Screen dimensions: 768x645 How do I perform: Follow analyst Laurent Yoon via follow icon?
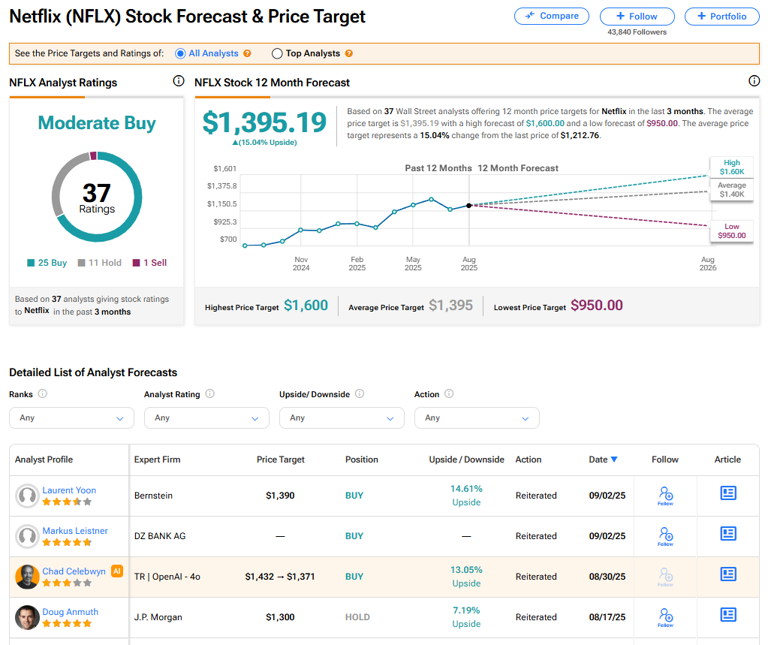[x=665, y=496]
